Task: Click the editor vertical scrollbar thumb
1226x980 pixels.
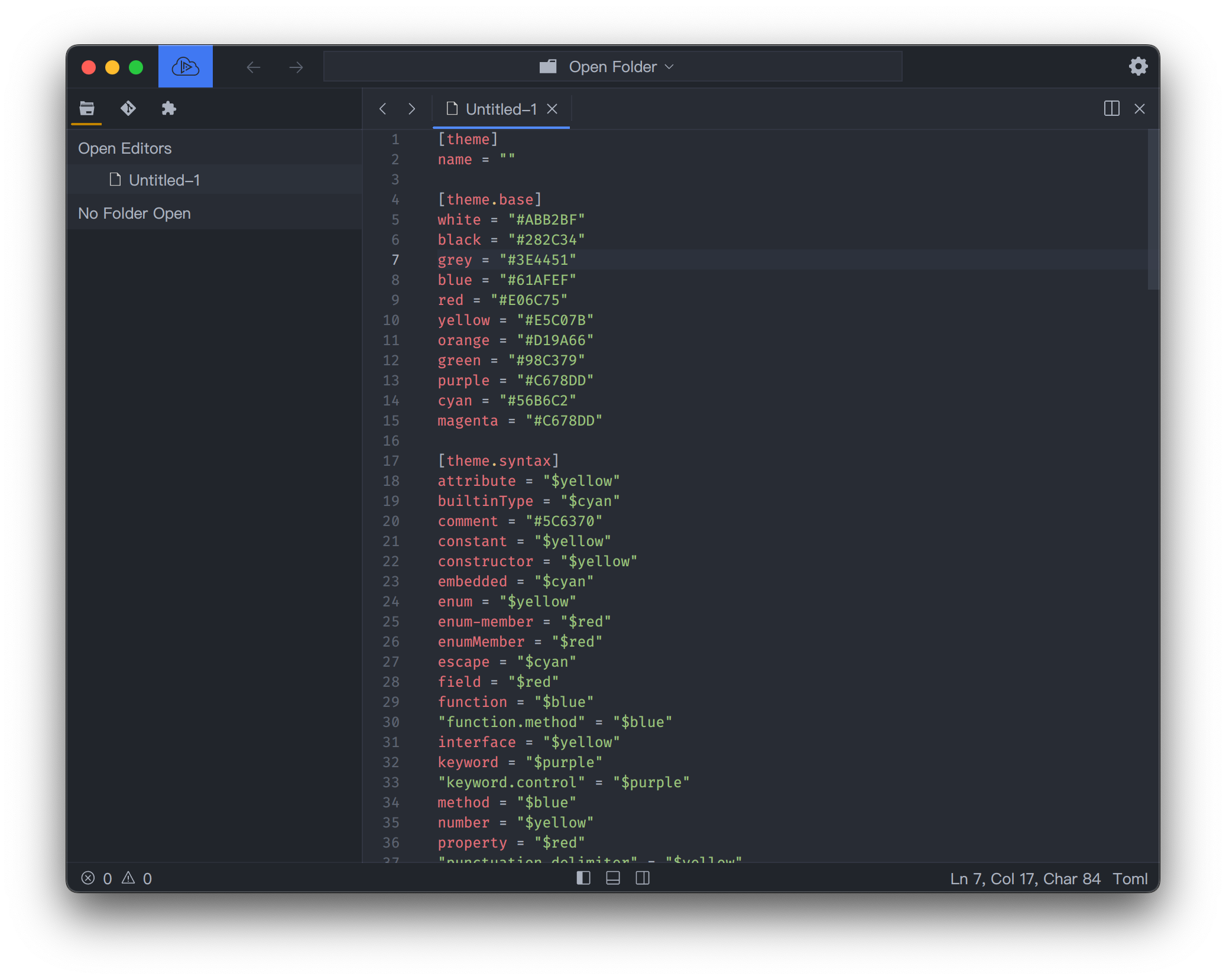Action: 1153,210
